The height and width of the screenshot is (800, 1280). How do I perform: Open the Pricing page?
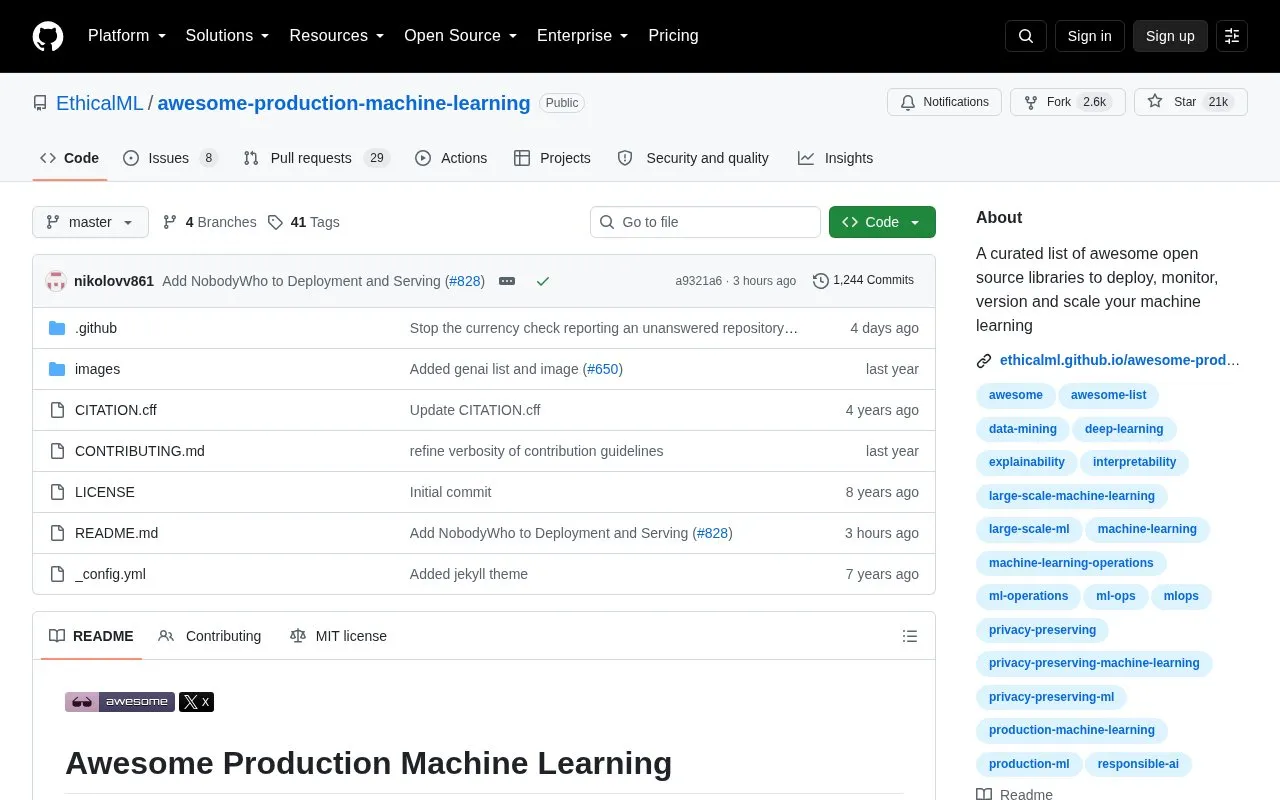[673, 36]
